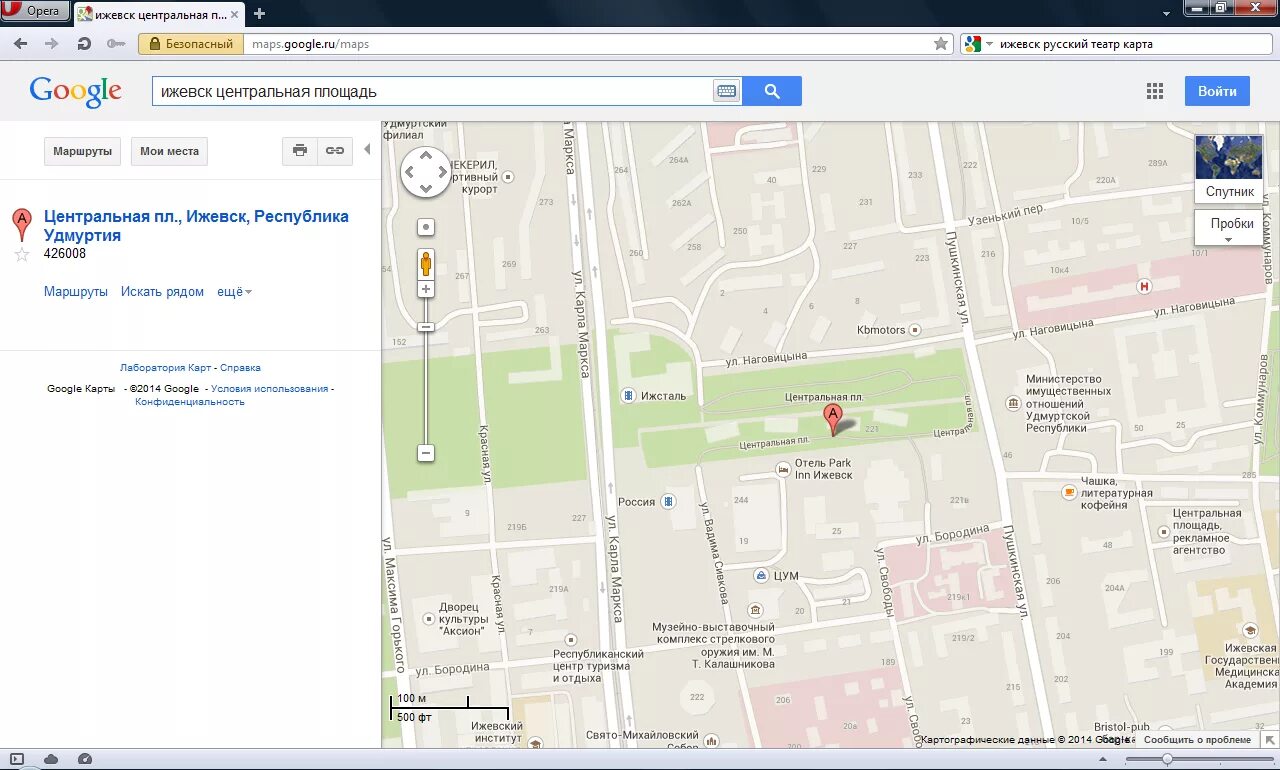Go forward with the browser forward arrow

52,44
